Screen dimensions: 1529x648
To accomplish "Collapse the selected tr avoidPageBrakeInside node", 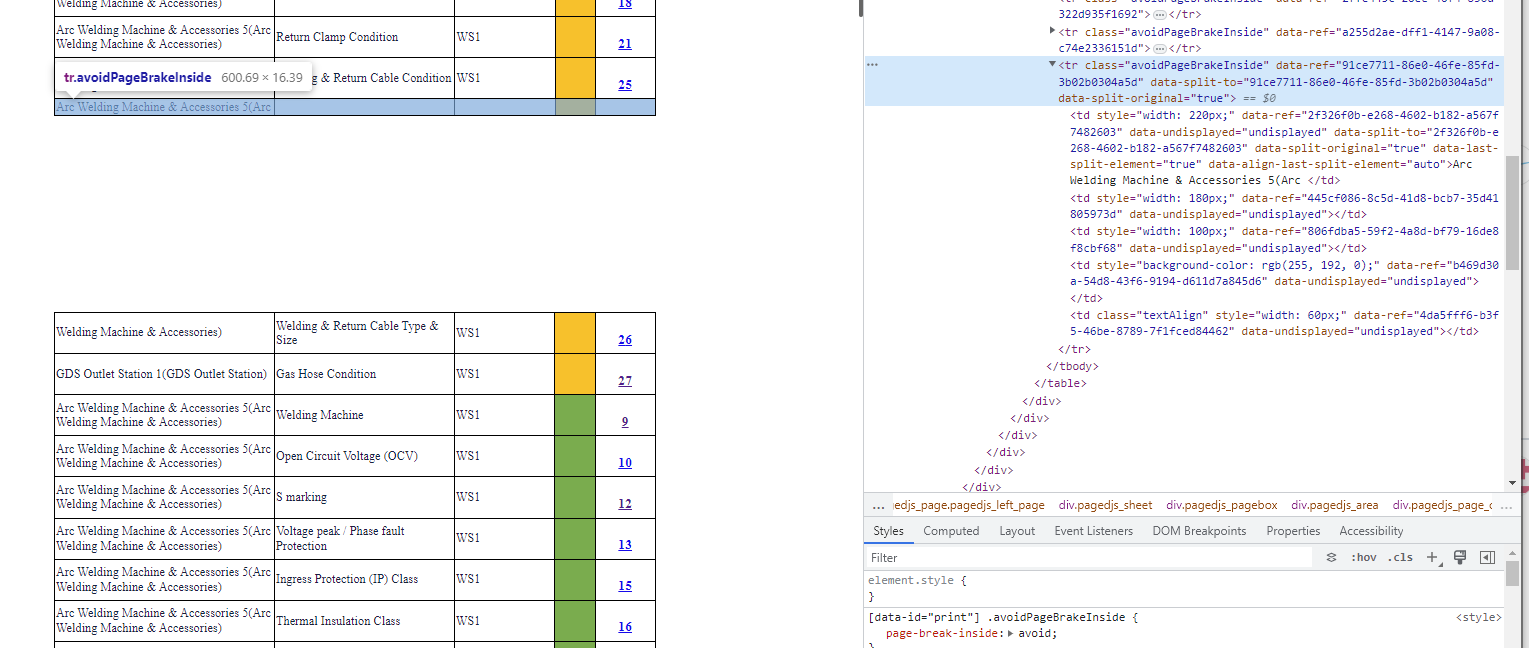I will point(1052,65).
